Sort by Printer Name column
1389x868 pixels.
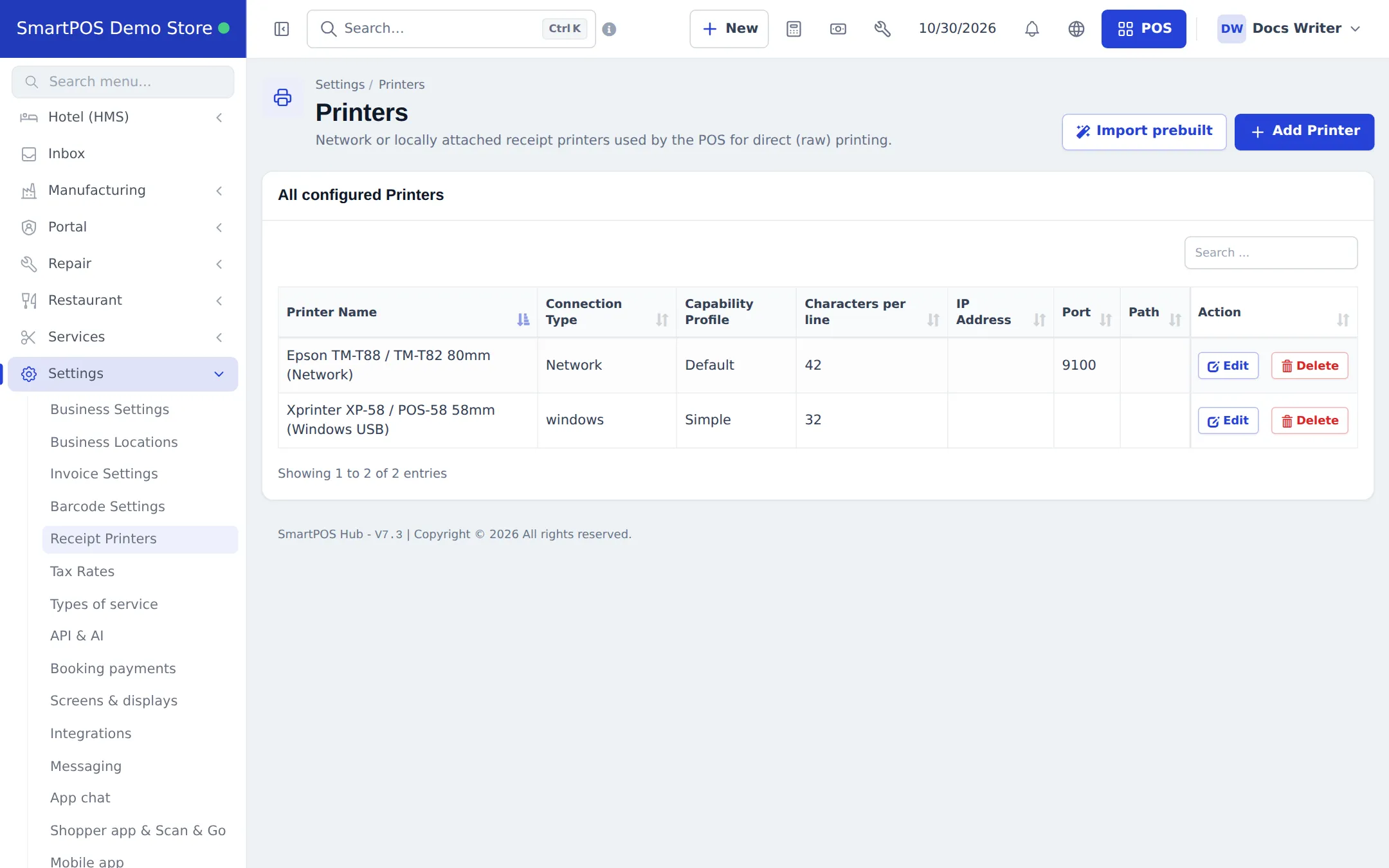(407, 312)
